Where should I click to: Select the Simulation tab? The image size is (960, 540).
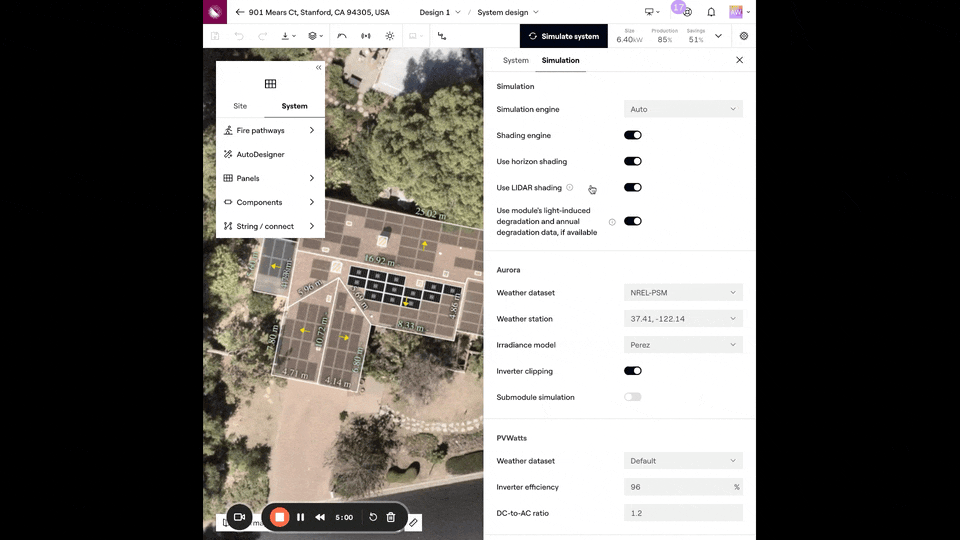560,60
